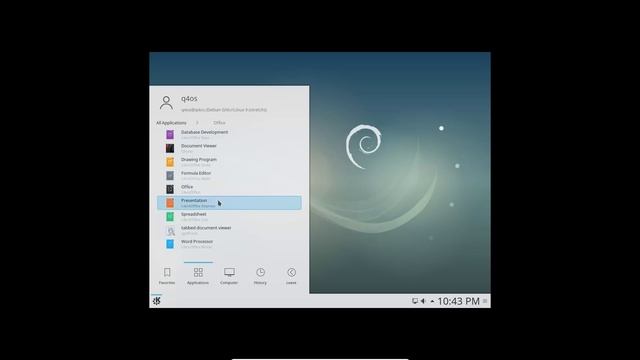Open the panel options hamburger icon
This screenshot has width=640, height=360.
click(485, 301)
